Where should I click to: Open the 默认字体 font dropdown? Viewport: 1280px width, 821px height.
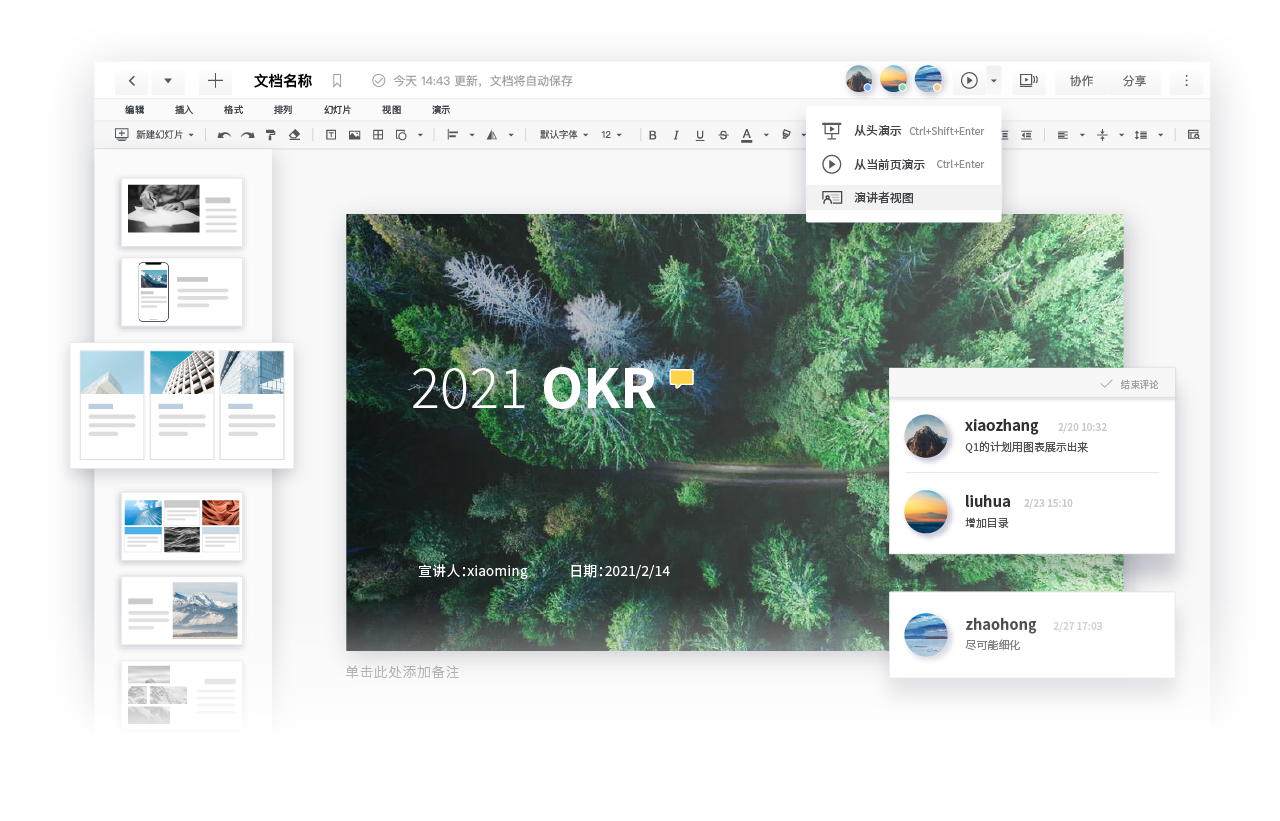(564, 135)
